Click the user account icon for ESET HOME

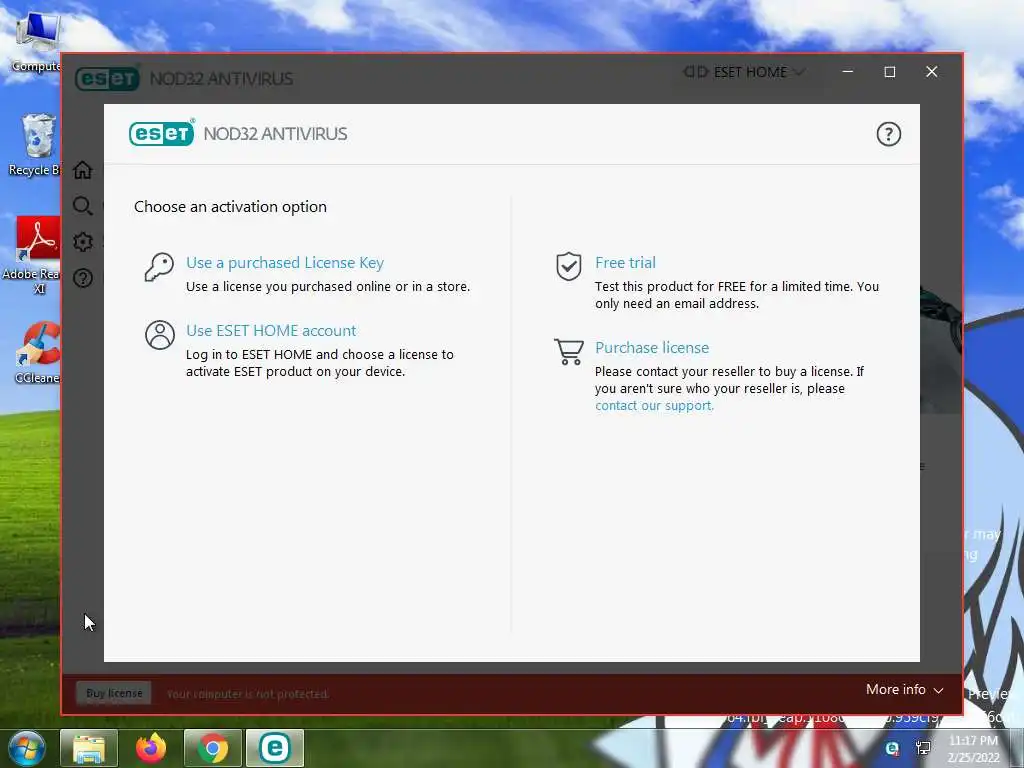(x=160, y=335)
